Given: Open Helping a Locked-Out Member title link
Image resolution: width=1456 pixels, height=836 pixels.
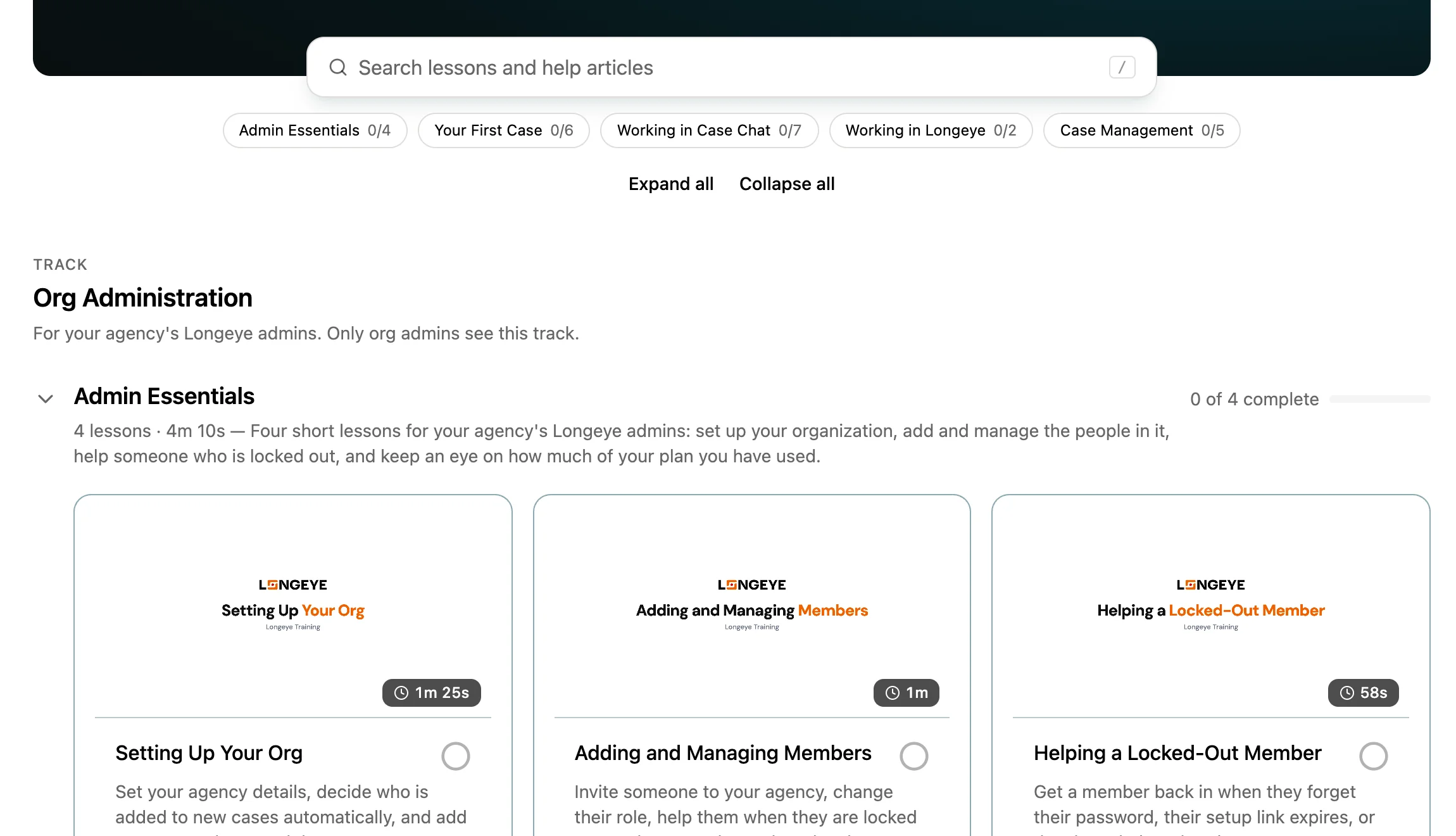Looking at the screenshot, I should tap(1177, 753).
